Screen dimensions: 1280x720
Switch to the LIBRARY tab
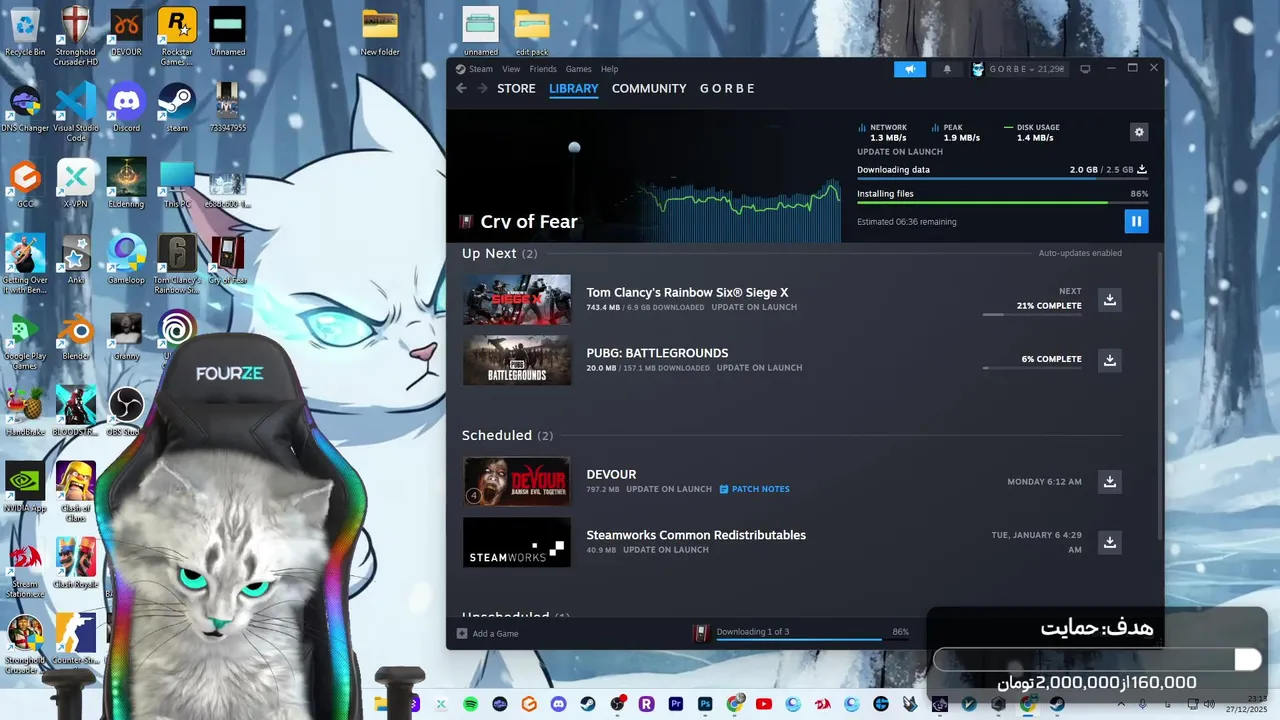(574, 88)
